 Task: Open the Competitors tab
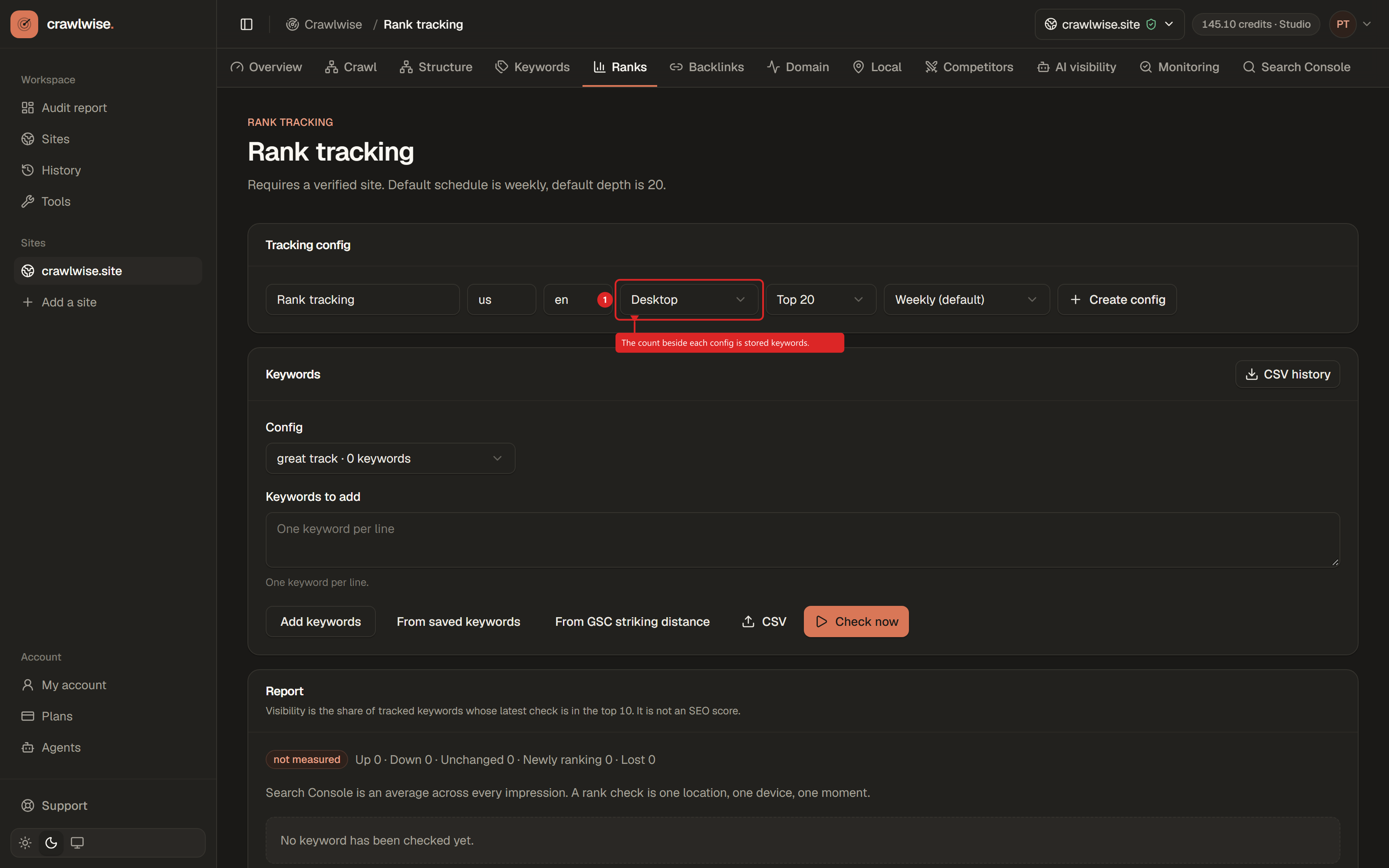click(969, 67)
